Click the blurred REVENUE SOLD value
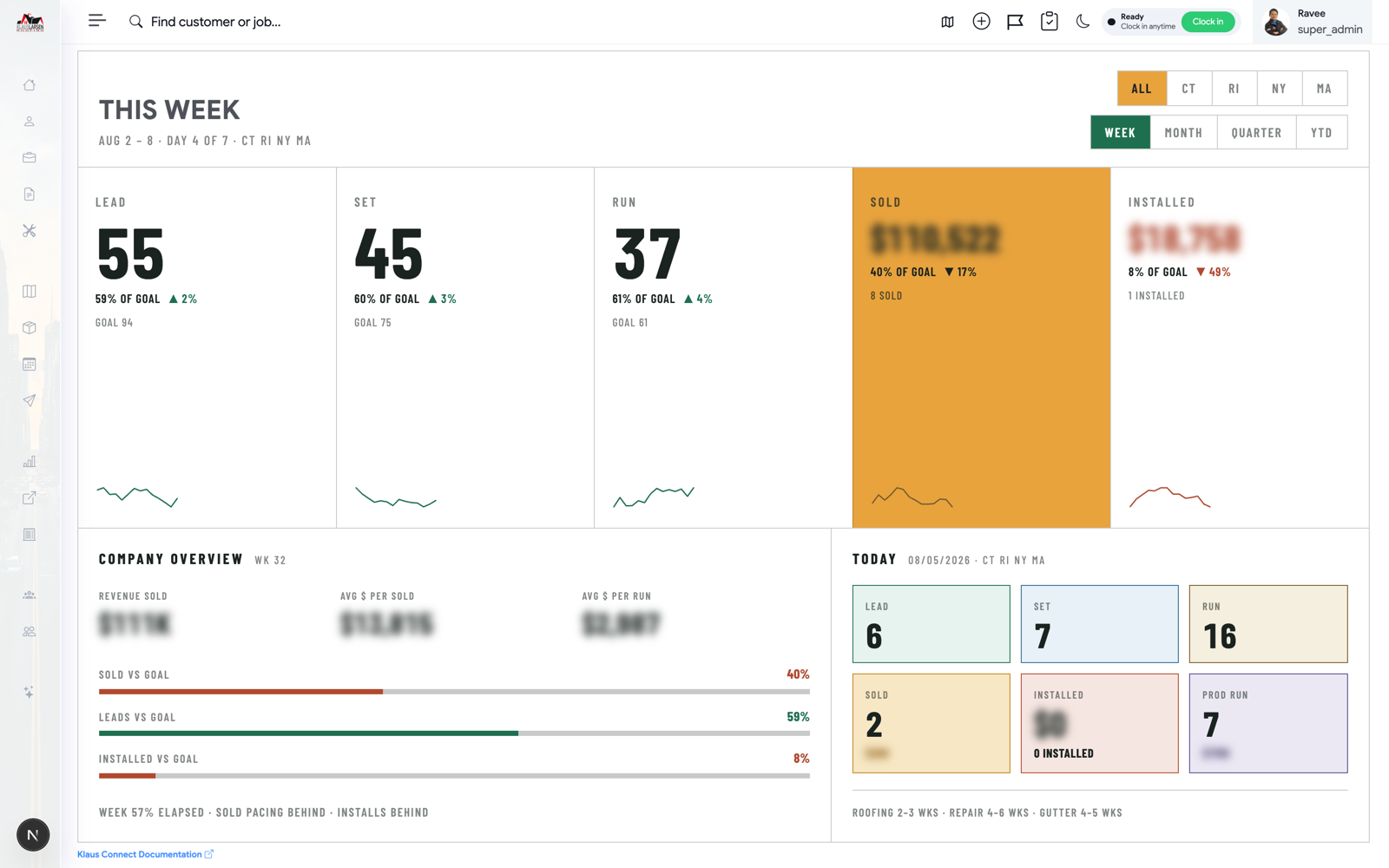This screenshot has height=868, width=1389. (x=135, y=623)
